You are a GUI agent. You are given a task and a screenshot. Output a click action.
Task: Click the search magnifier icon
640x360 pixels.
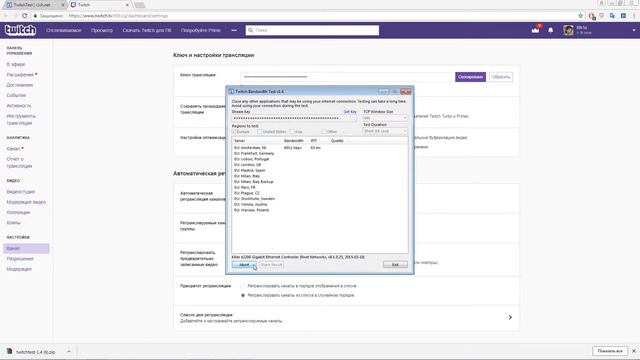pyautogui.click(x=250, y=30)
